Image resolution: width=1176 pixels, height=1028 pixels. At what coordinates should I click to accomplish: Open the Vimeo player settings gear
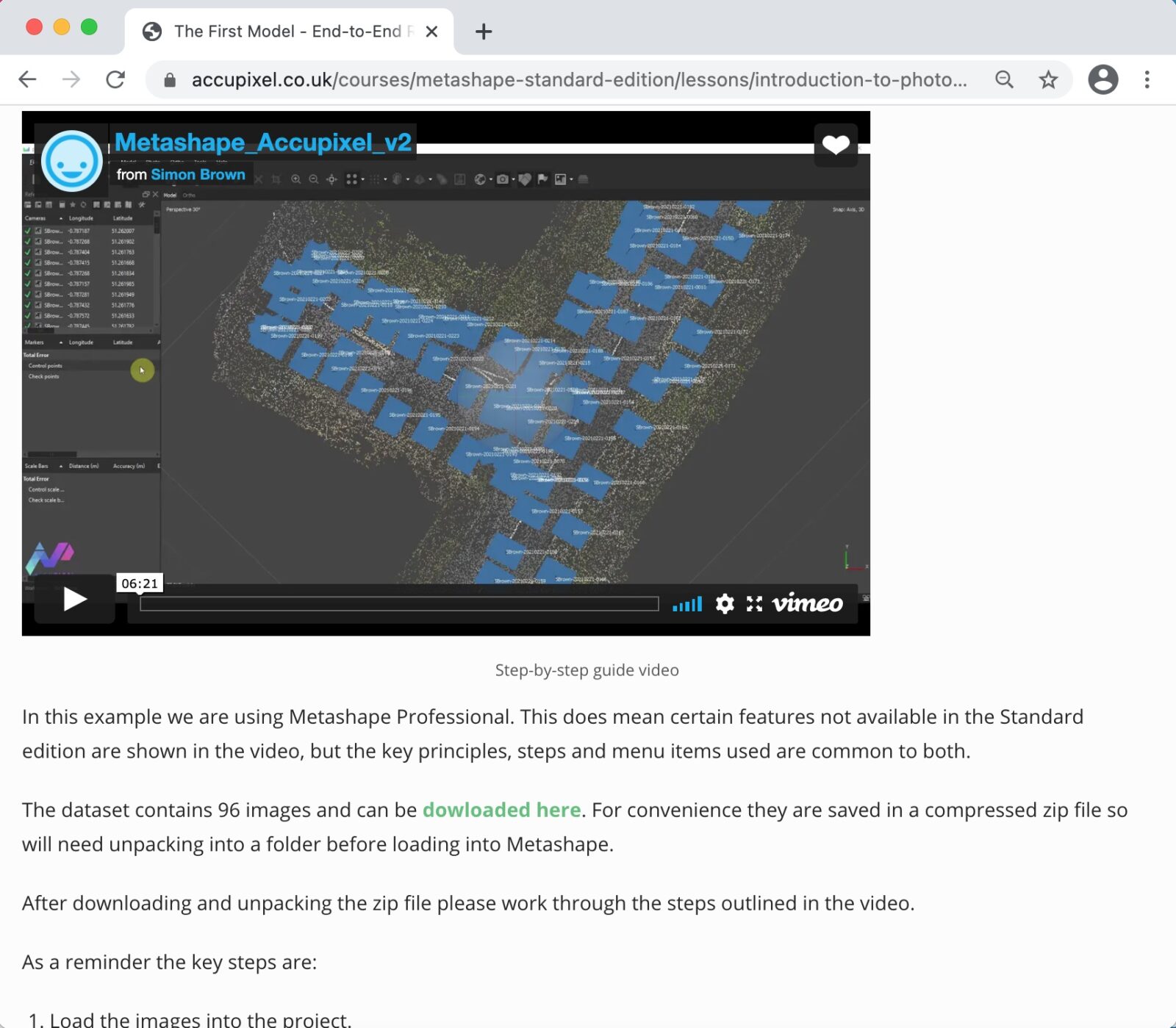click(x=725, y=604)
